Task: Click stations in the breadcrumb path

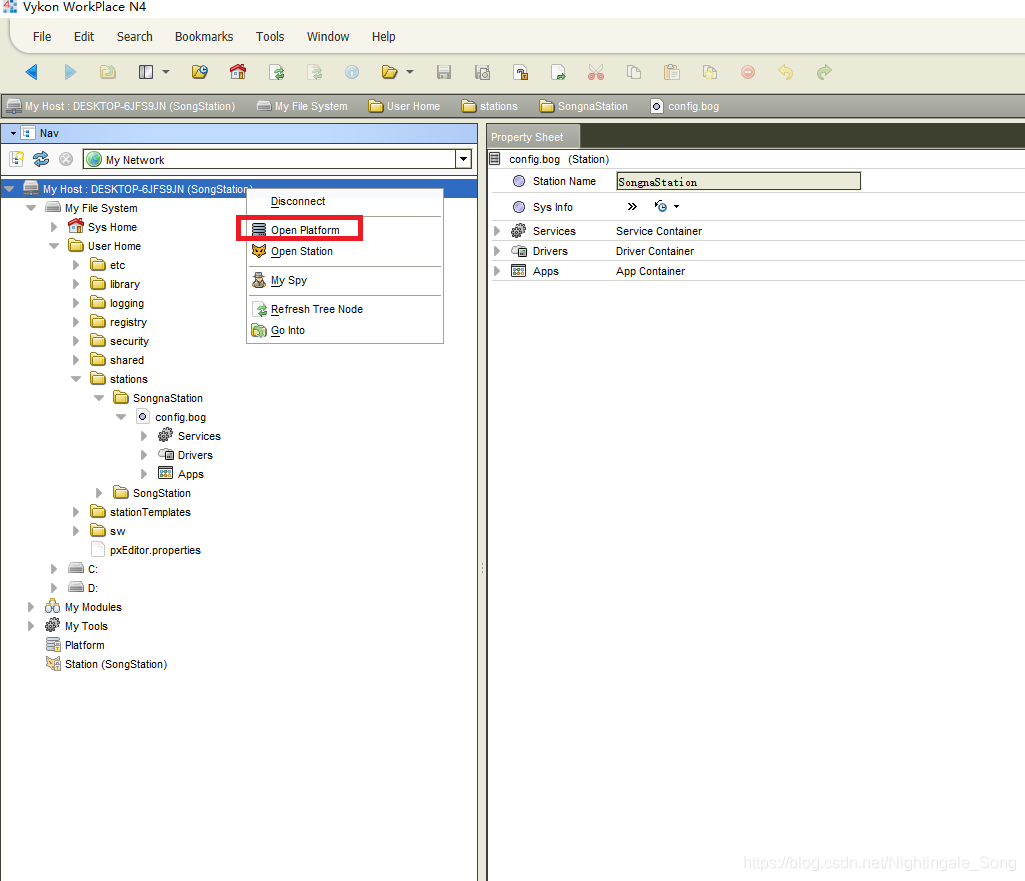Action: [490, 106]
